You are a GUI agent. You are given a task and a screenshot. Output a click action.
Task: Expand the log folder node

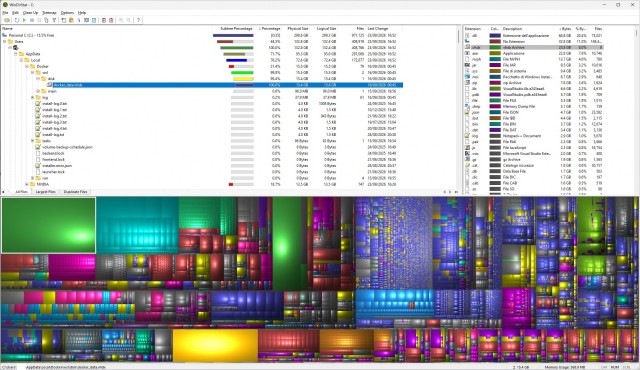(32, 97)
